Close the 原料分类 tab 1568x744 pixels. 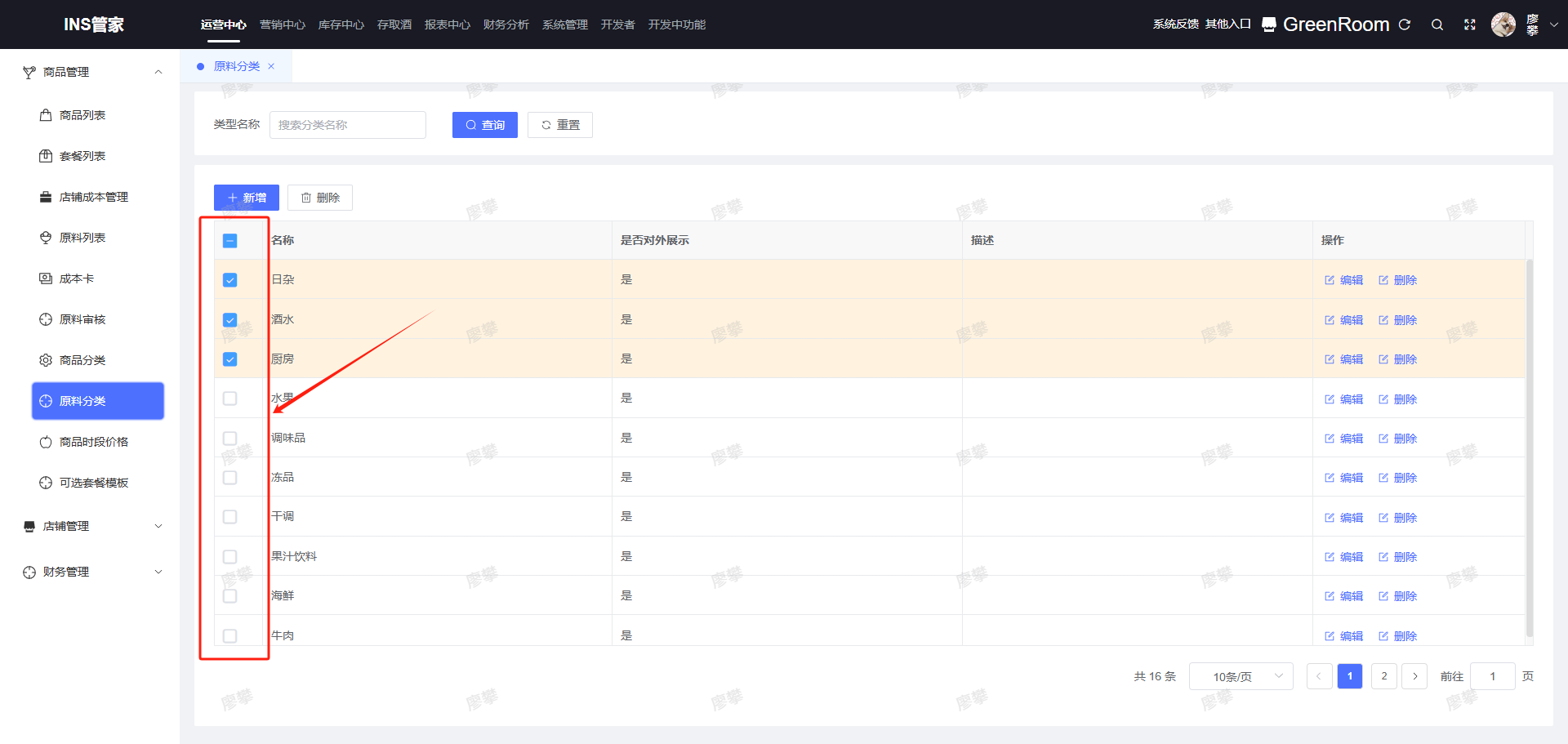[271, 66]
